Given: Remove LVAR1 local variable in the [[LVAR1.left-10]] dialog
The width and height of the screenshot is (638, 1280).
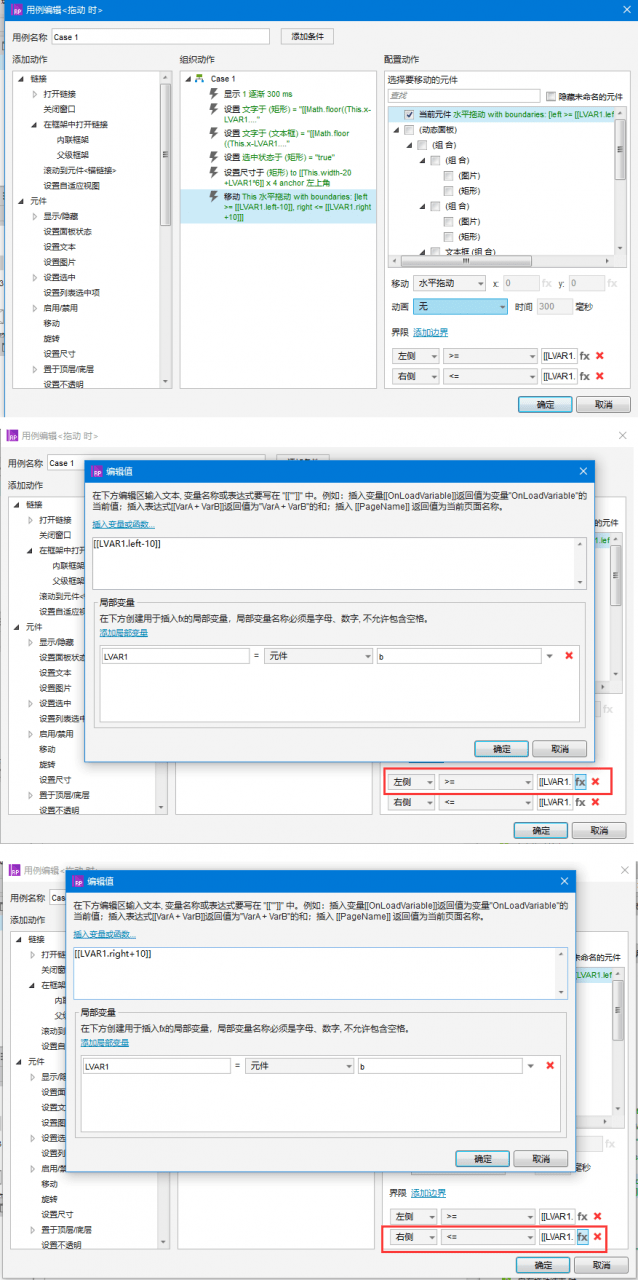Looking at the screenshot, I should (x=568, y=656).
